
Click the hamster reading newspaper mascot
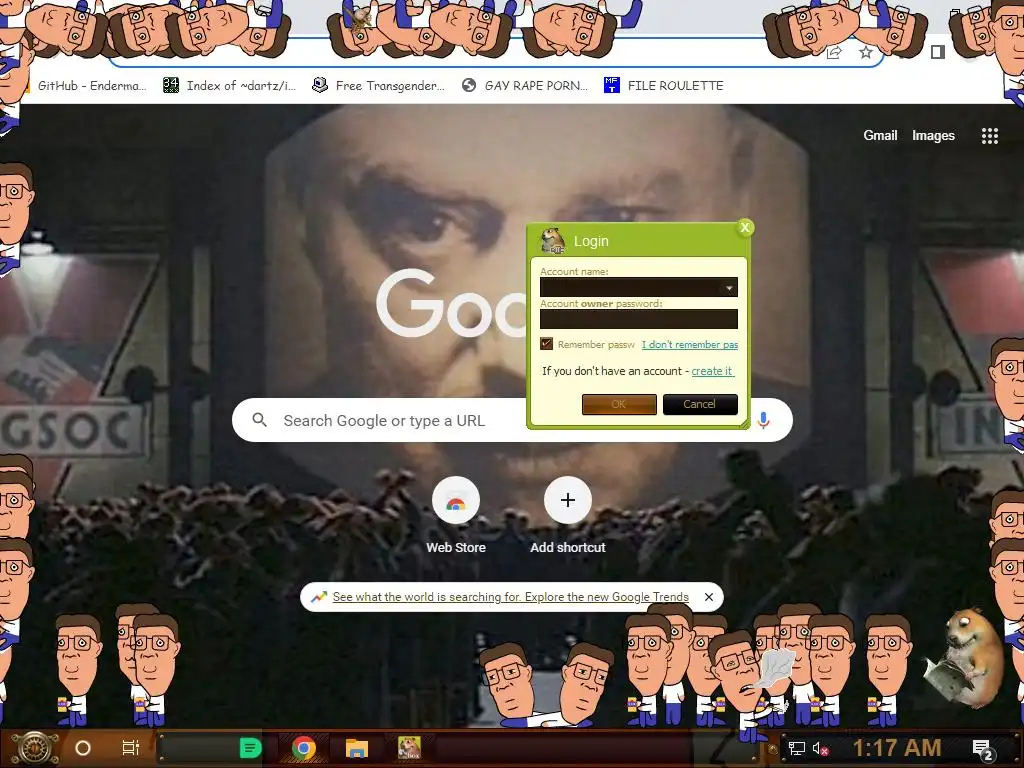coord(963,657)
